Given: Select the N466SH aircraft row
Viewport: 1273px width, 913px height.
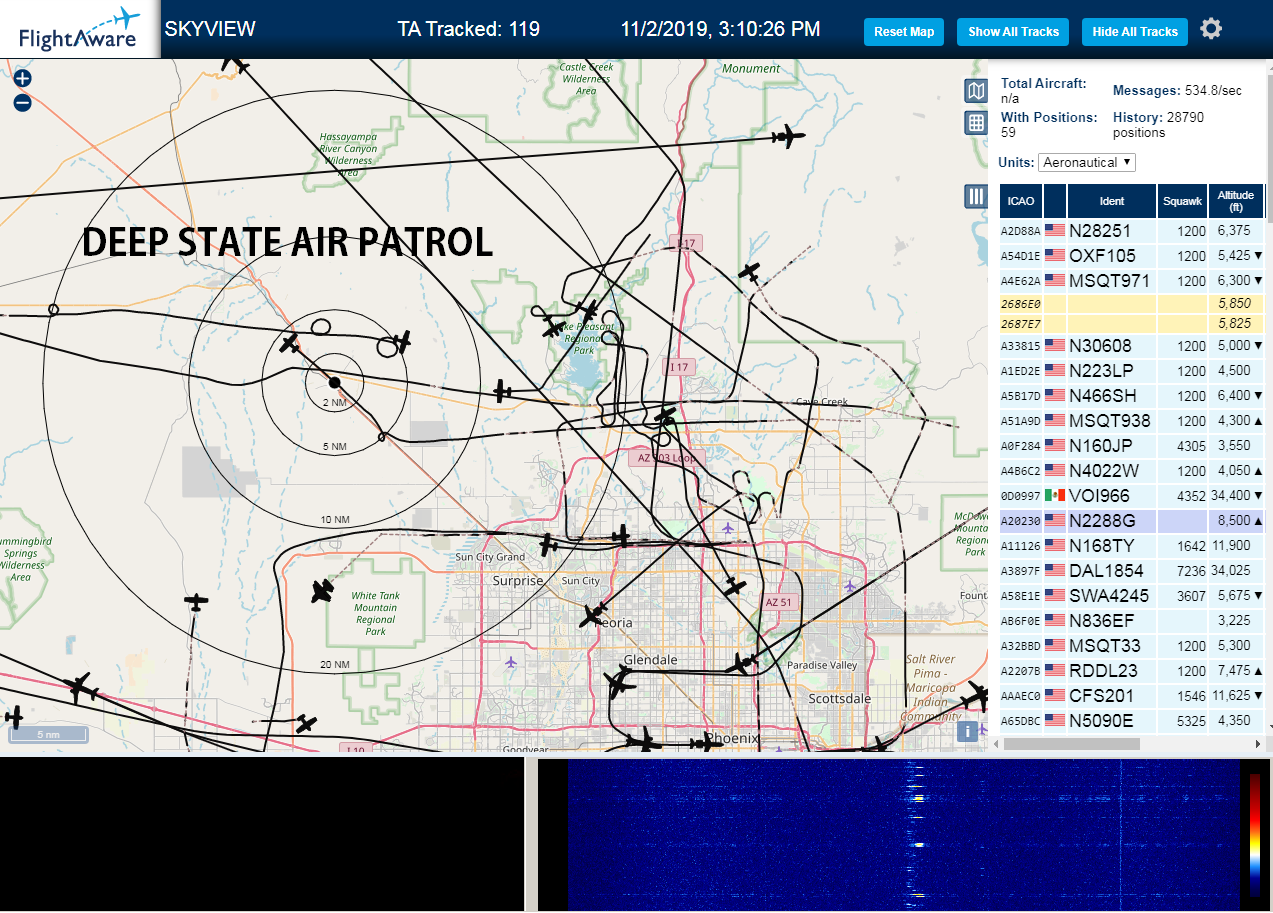Looking at the screenshot, I should 1132,395.
